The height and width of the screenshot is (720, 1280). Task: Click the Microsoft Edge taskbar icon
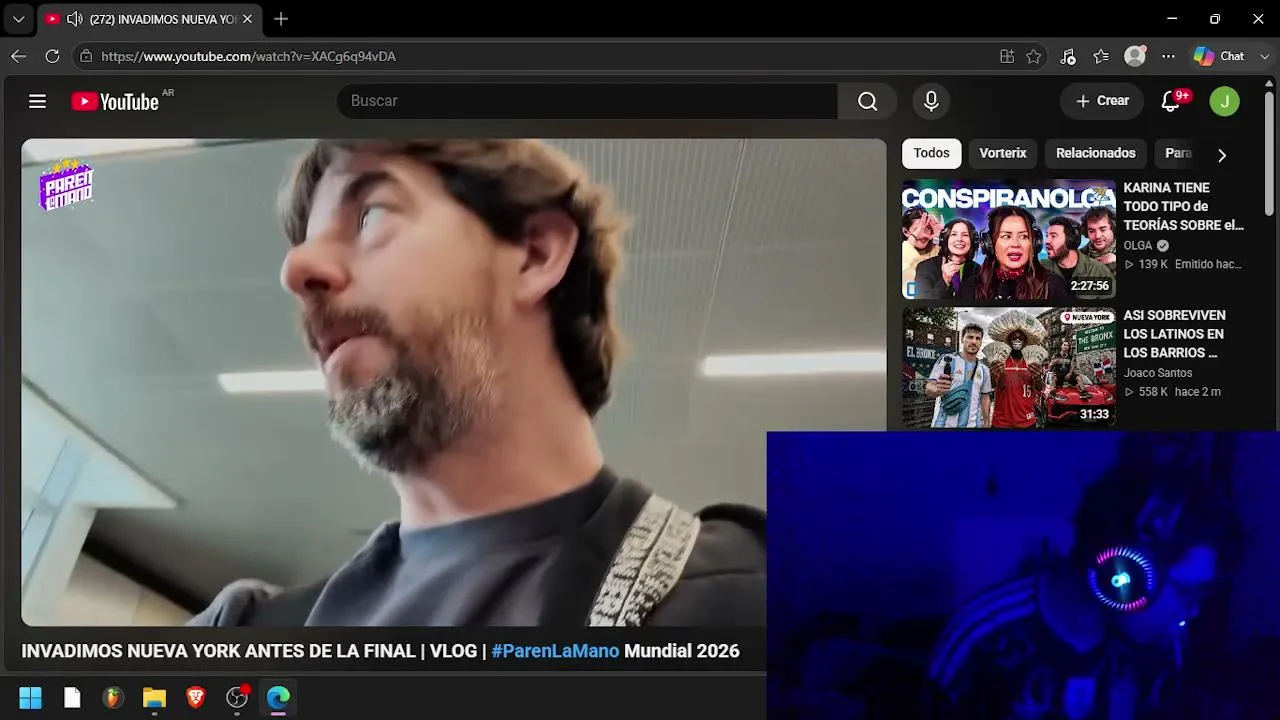(278, 697)
